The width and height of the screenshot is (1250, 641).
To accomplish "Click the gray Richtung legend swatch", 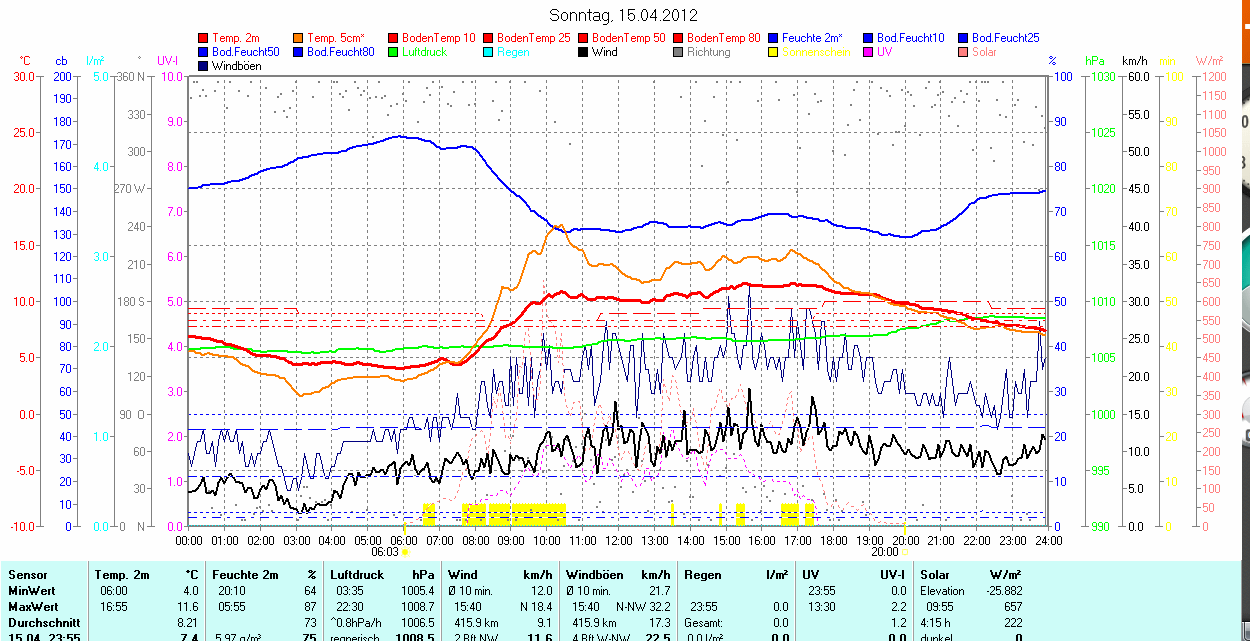I will [x=679, y=52].
